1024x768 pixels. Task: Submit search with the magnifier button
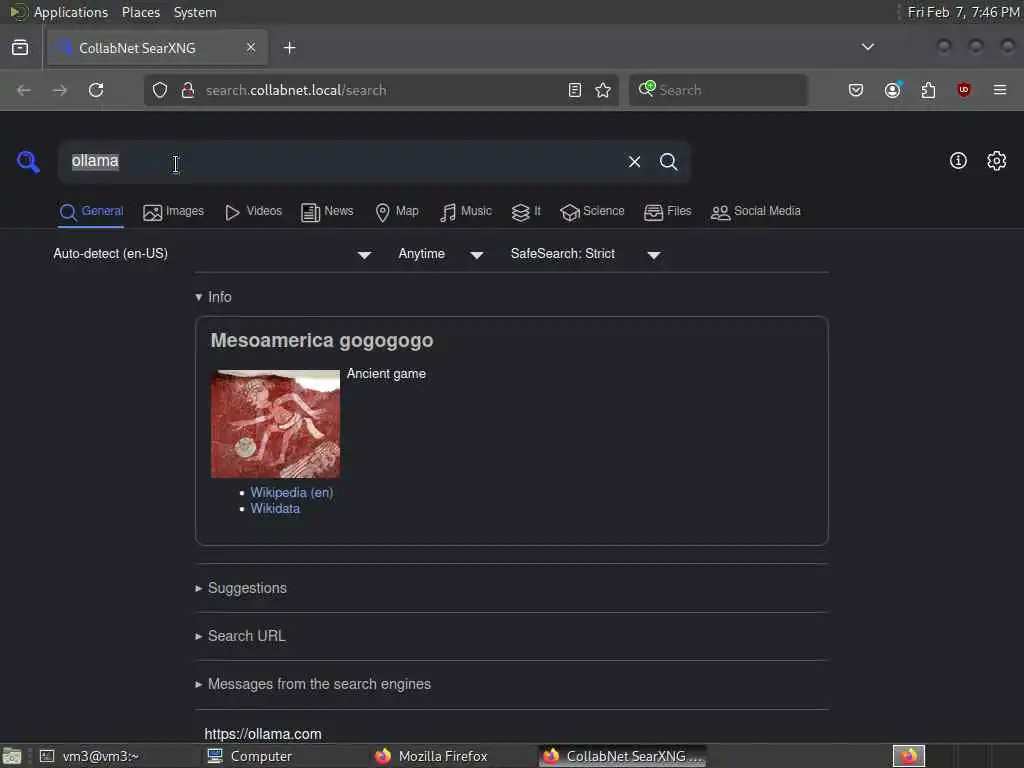coord(668,161)
